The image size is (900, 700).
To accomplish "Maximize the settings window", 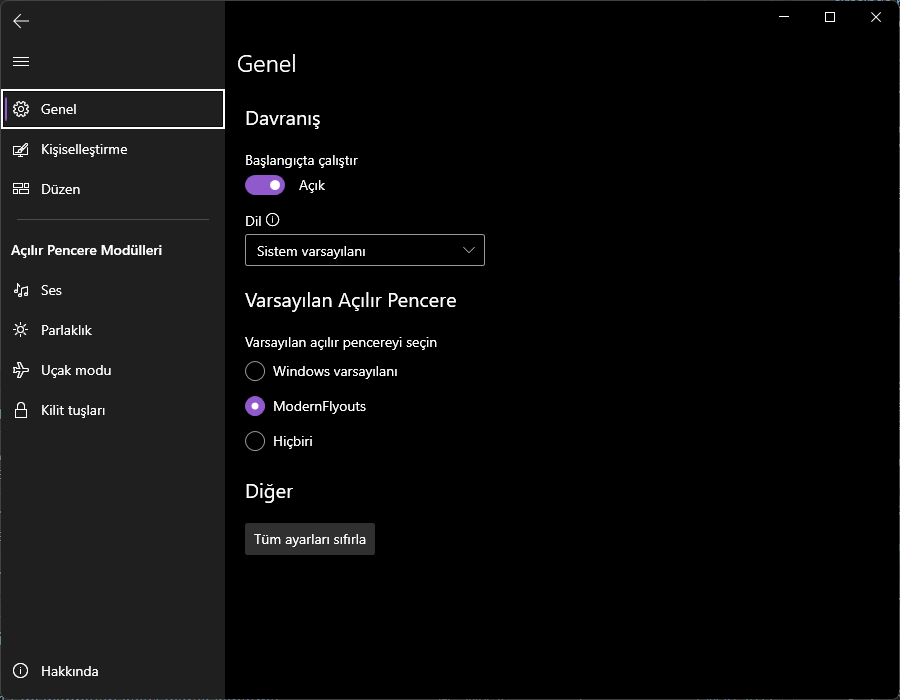I will [830, 17].
